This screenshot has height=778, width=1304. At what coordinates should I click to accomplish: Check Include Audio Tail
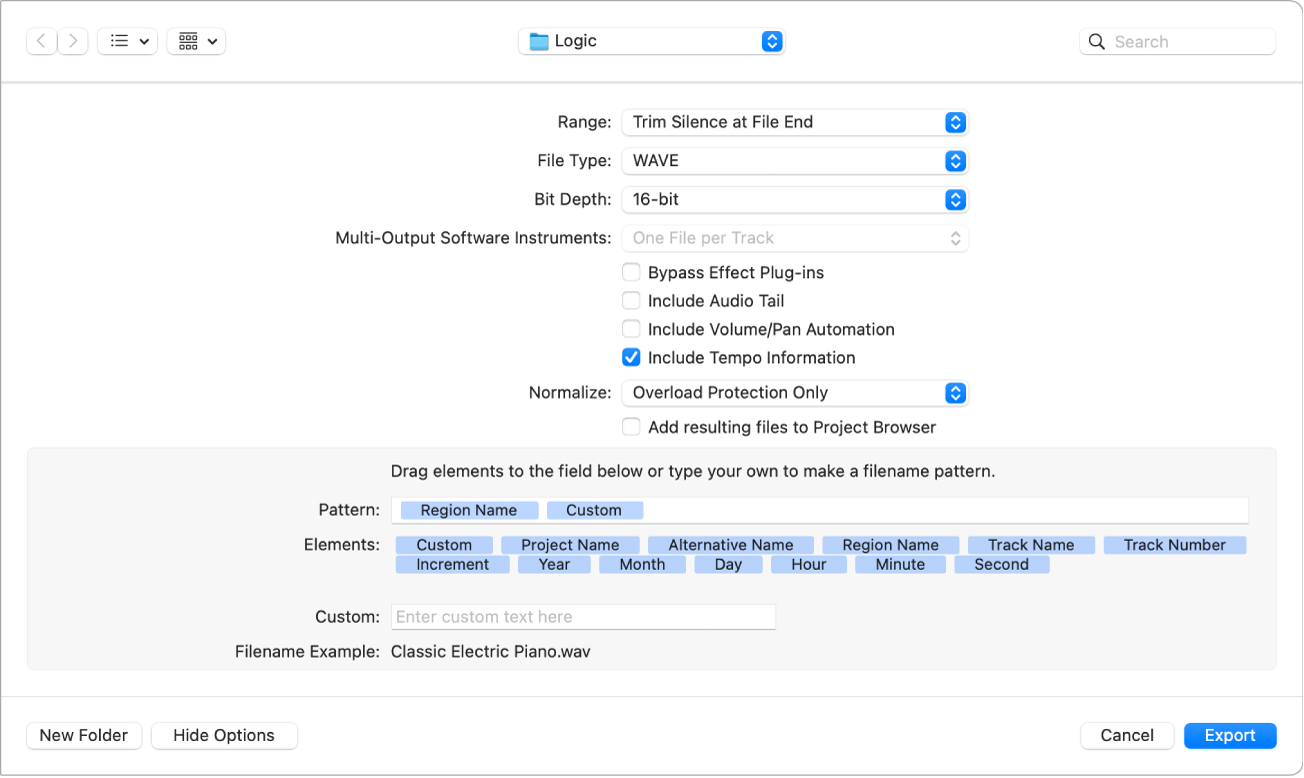(631, 300)
